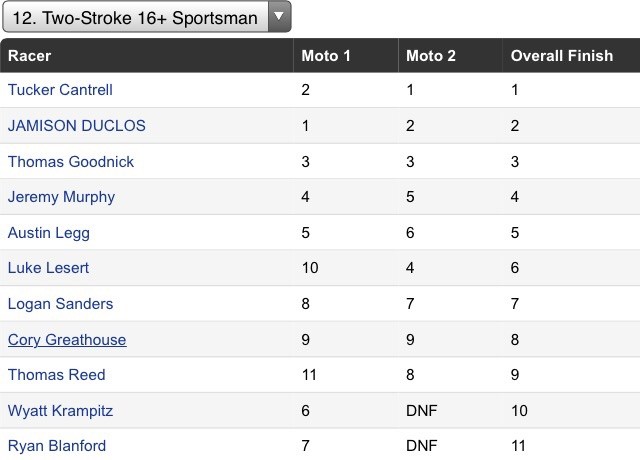Select Jeremy Murphy's name link
640x460 pixels.
click(x=61, y=197)
